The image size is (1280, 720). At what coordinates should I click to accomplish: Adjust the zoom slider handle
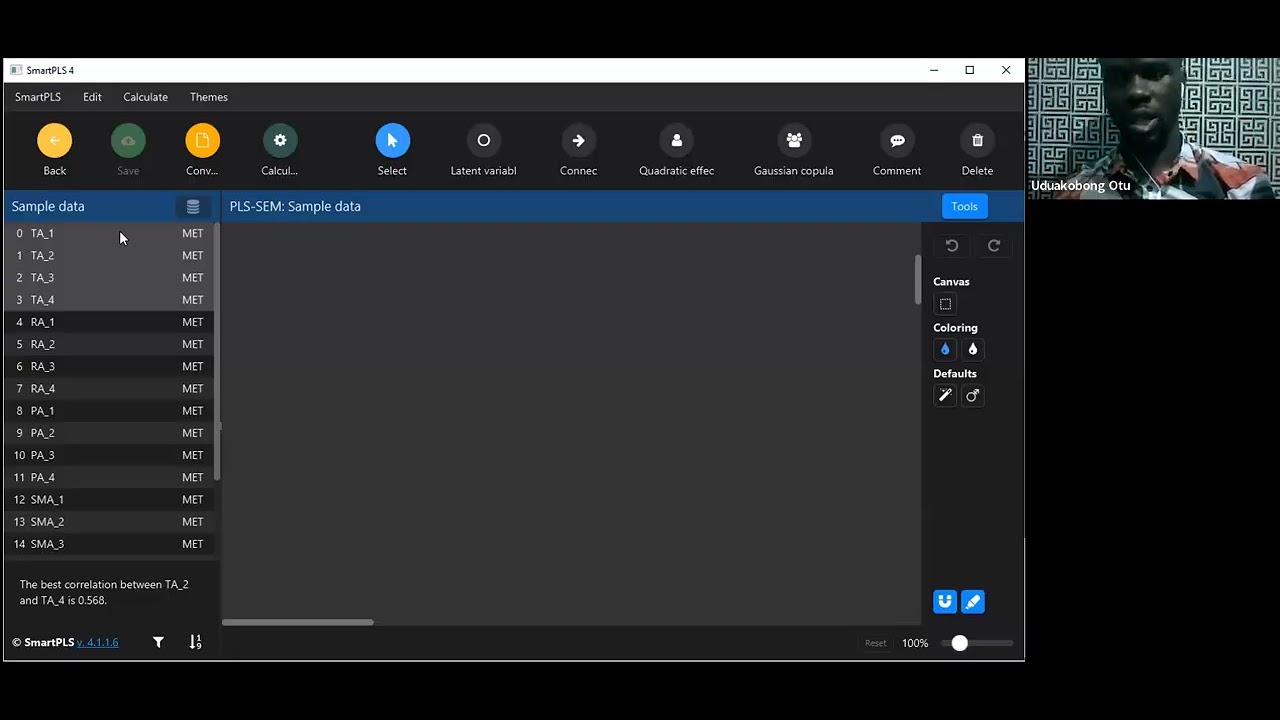click(x=960, y=643)
